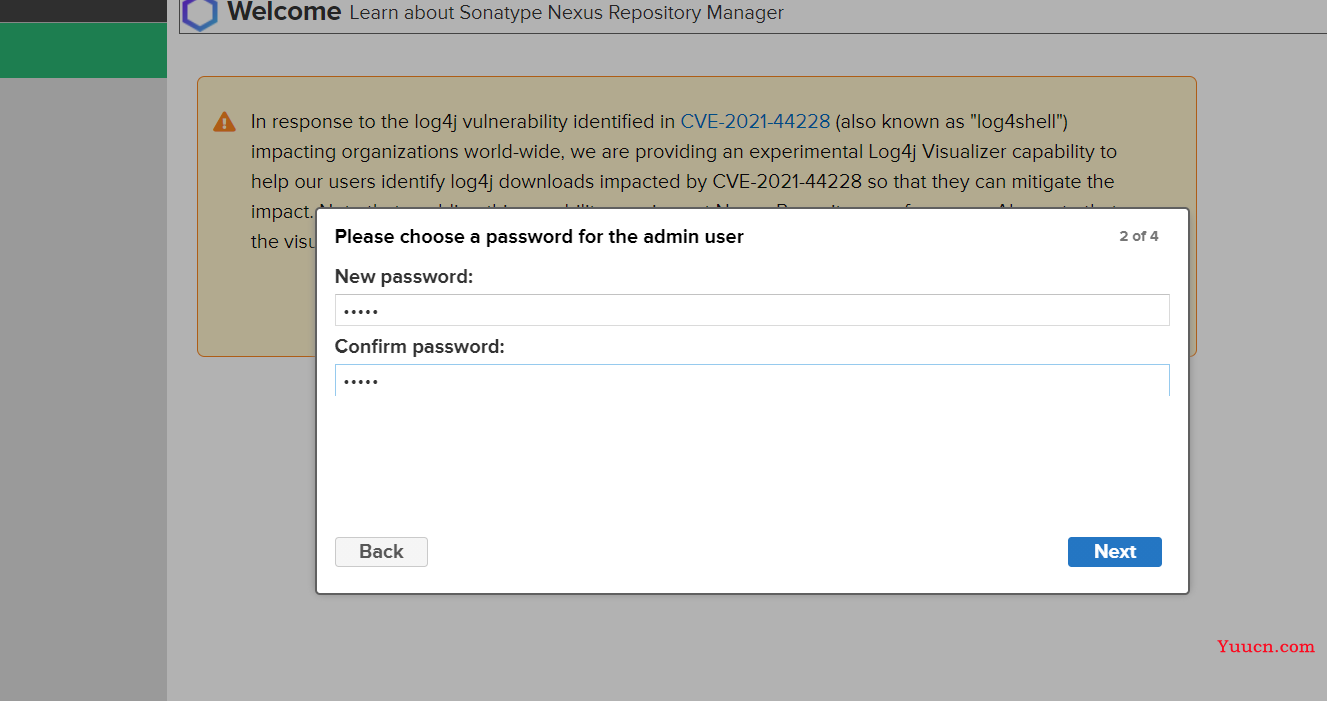Click the Welcome page heading

284,12
